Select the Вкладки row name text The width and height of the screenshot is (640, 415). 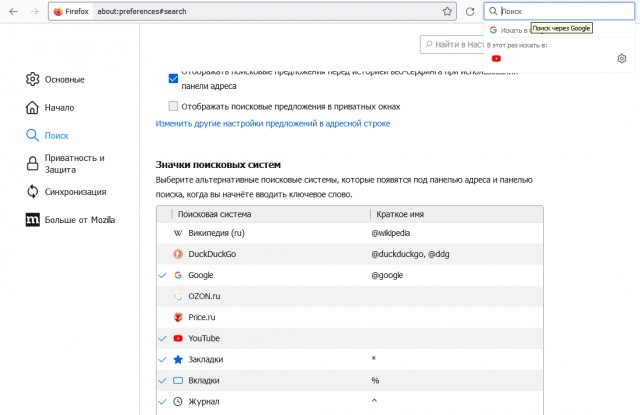click(204, 380)
